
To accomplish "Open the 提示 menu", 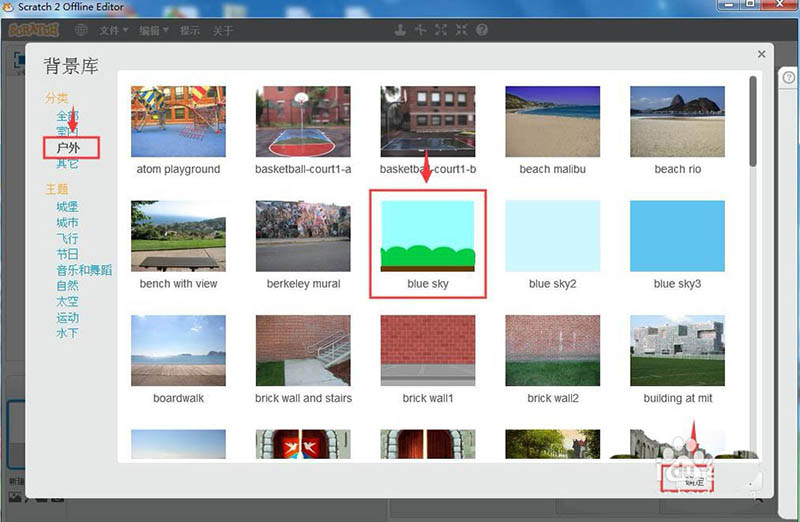I will click(189, 31).
